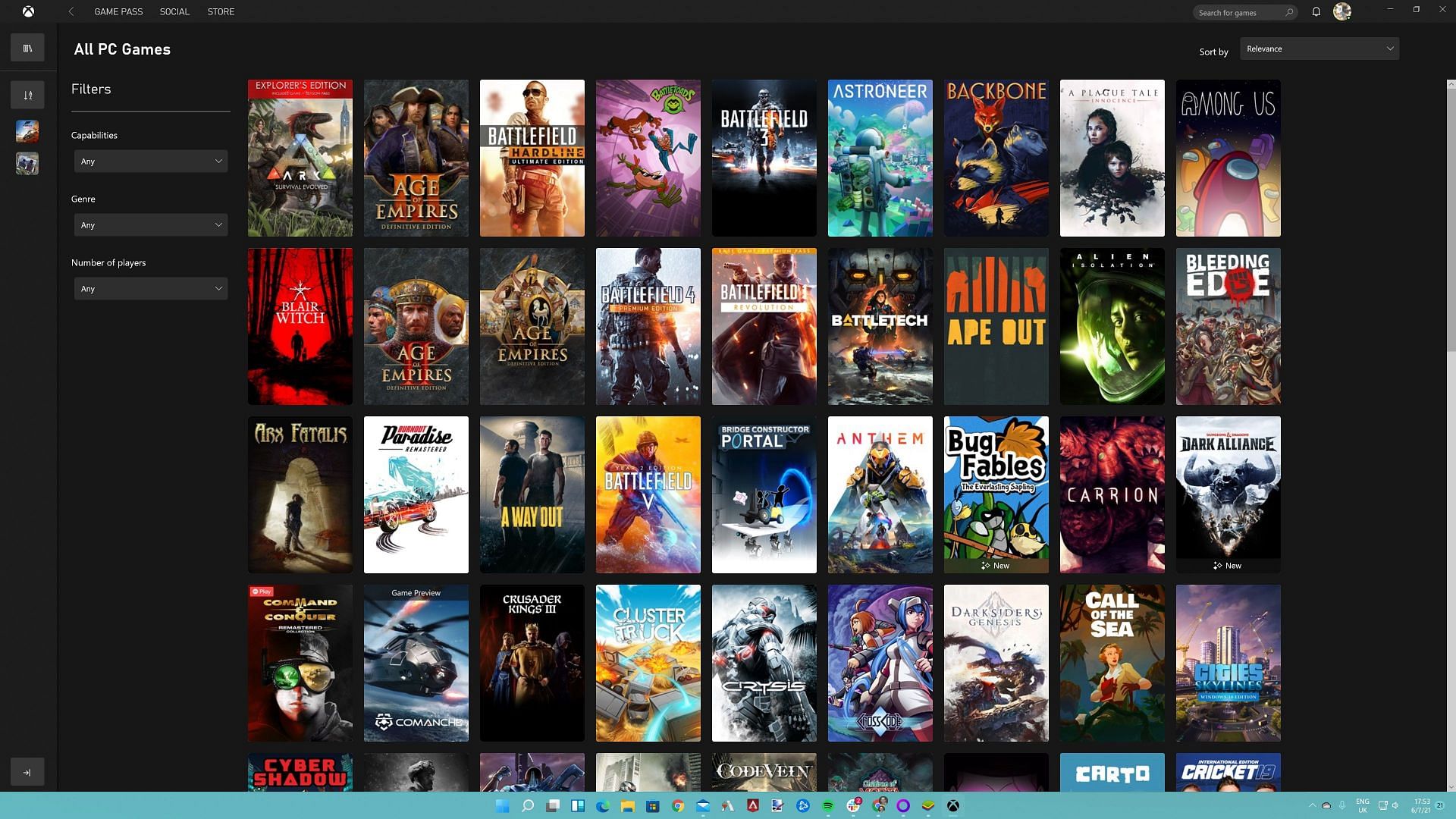Click on Among Us game thumbnail

pos(1228,158)
